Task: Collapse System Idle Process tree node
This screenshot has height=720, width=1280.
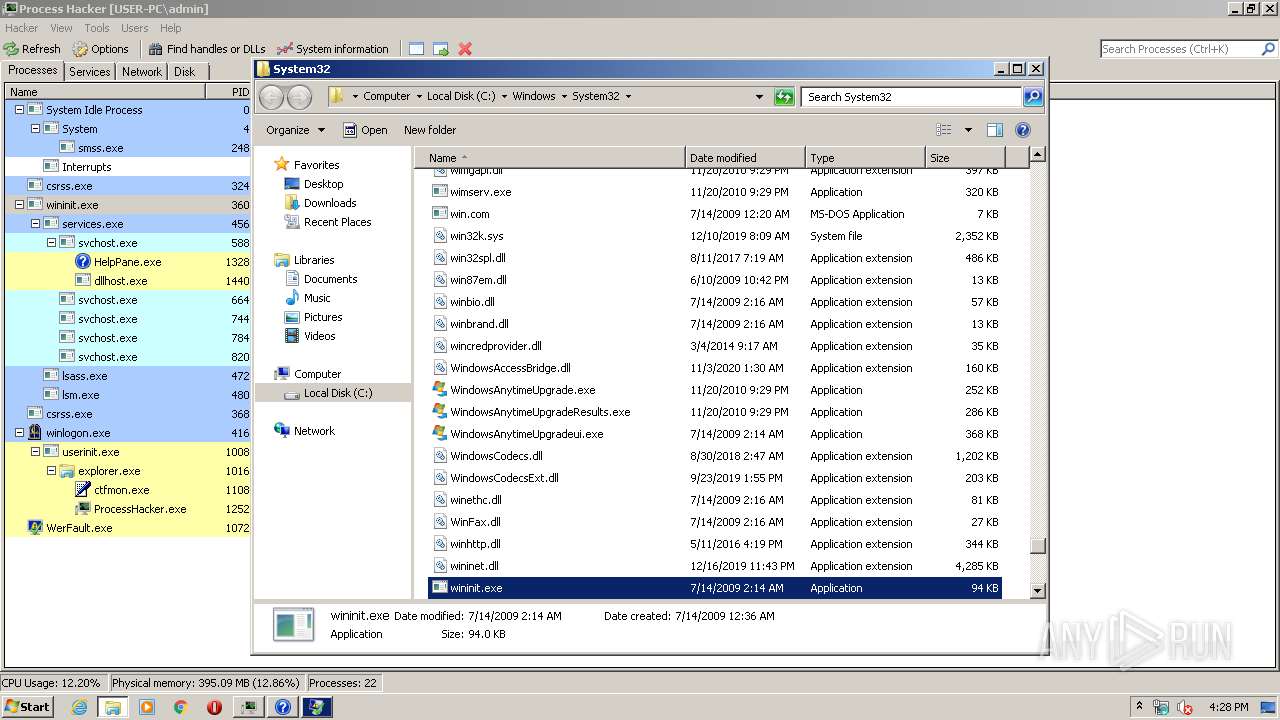Action: (x=19, y=110)
